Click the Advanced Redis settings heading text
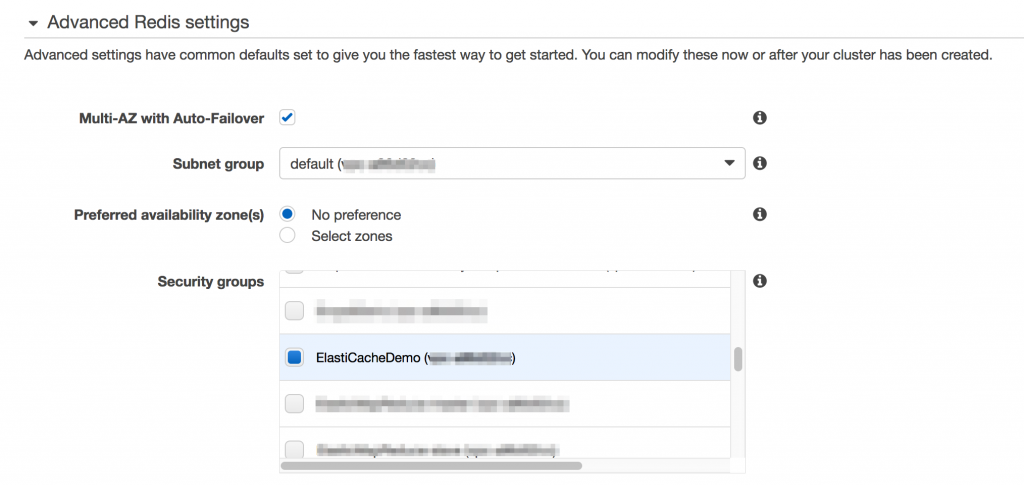Image resolution: width=1024 pixels, height=485 pixels. coord(148,22)
